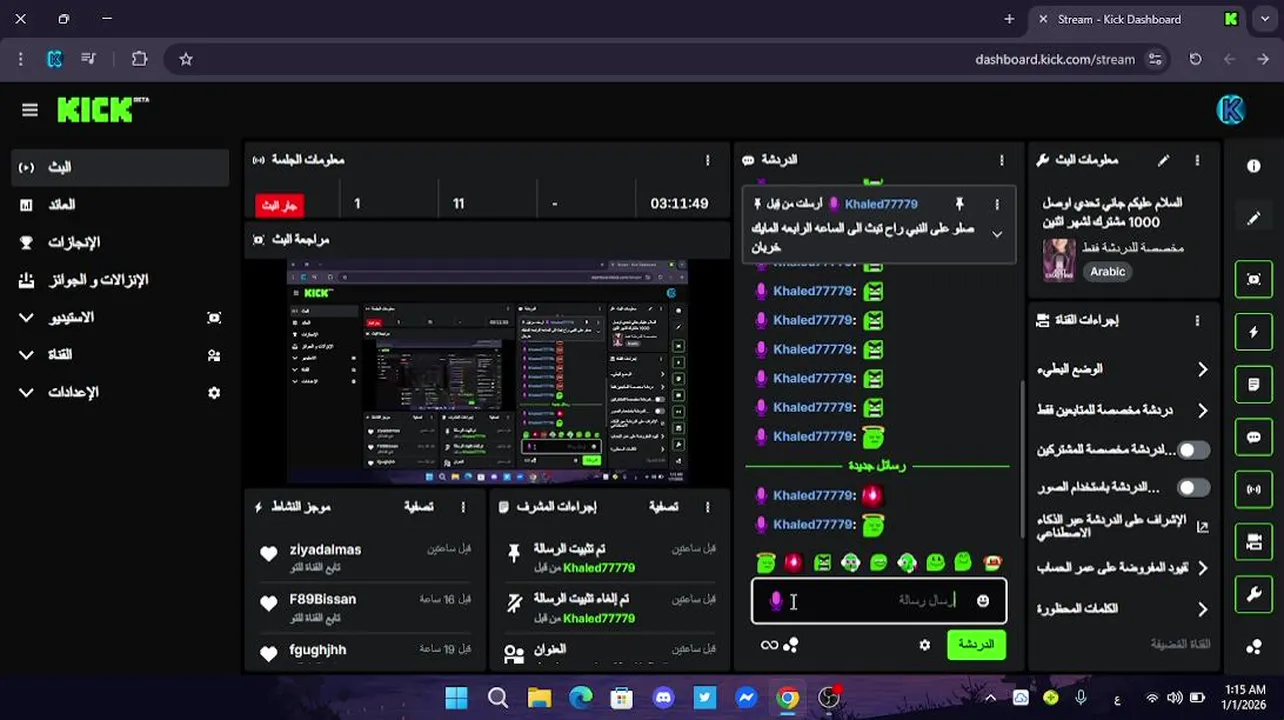Image resolution: width=1284 pixels, height=720 pixels.
Task: Open kebab menu of موجز النشاط panel
Action: (462, 507)
